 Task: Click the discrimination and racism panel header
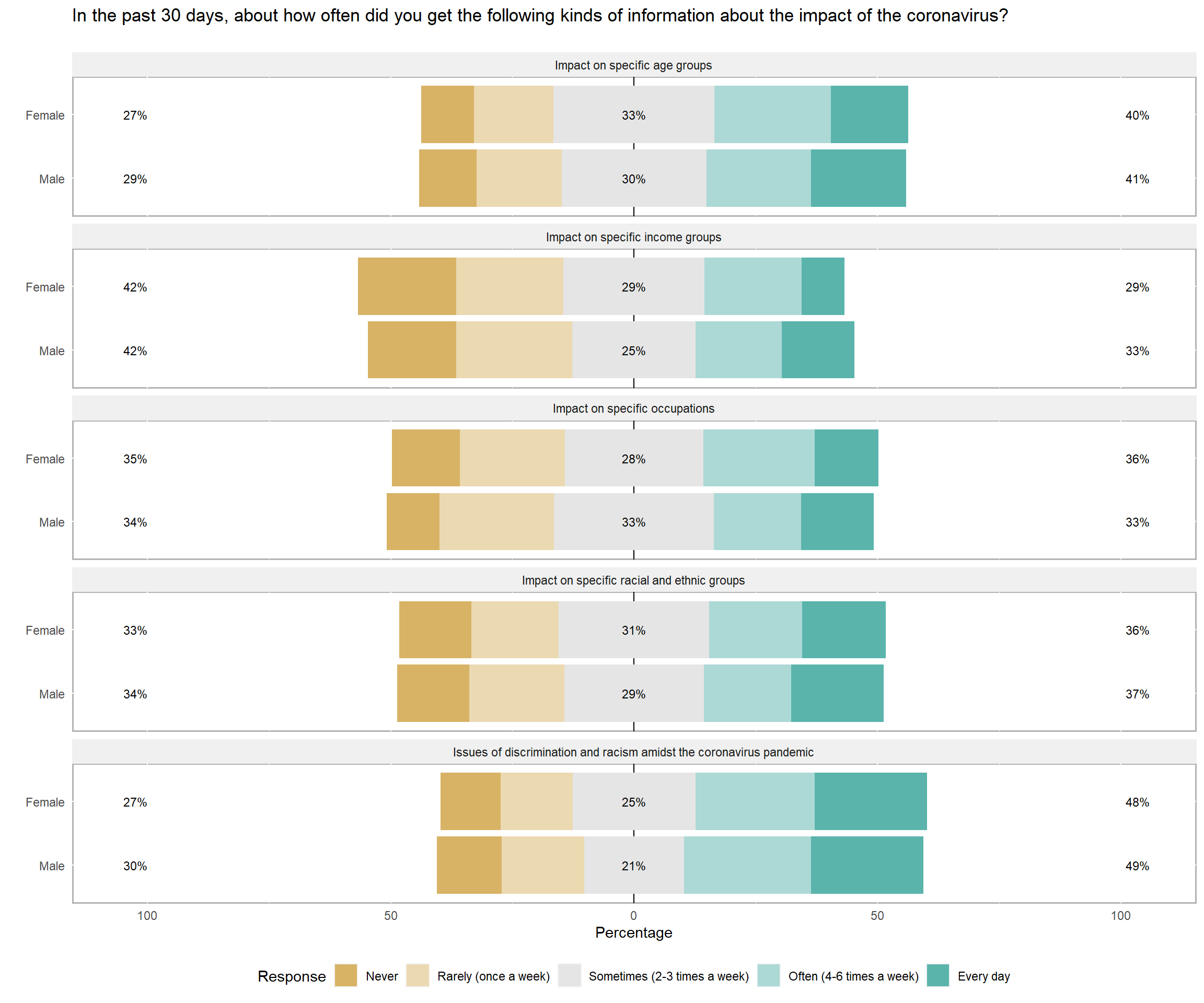(x=633, y=752)
